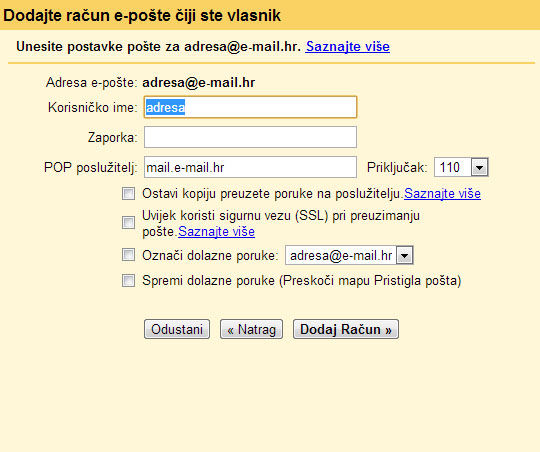540x452 pixels.
Task: Focus the 'Korisničko ime' input field
Action: point(250,107)
